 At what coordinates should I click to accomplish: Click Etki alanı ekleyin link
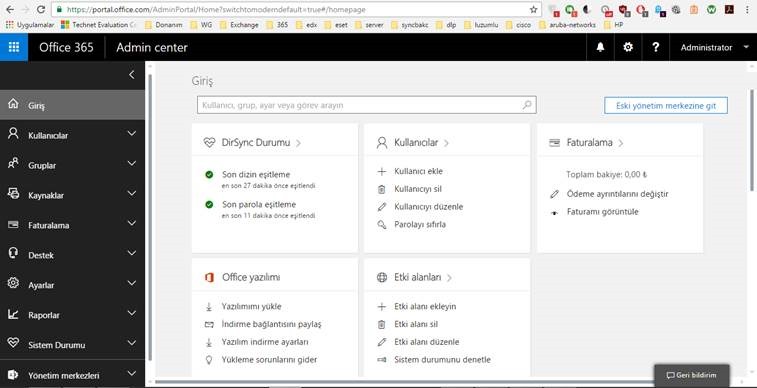click(x=425, y=306)
